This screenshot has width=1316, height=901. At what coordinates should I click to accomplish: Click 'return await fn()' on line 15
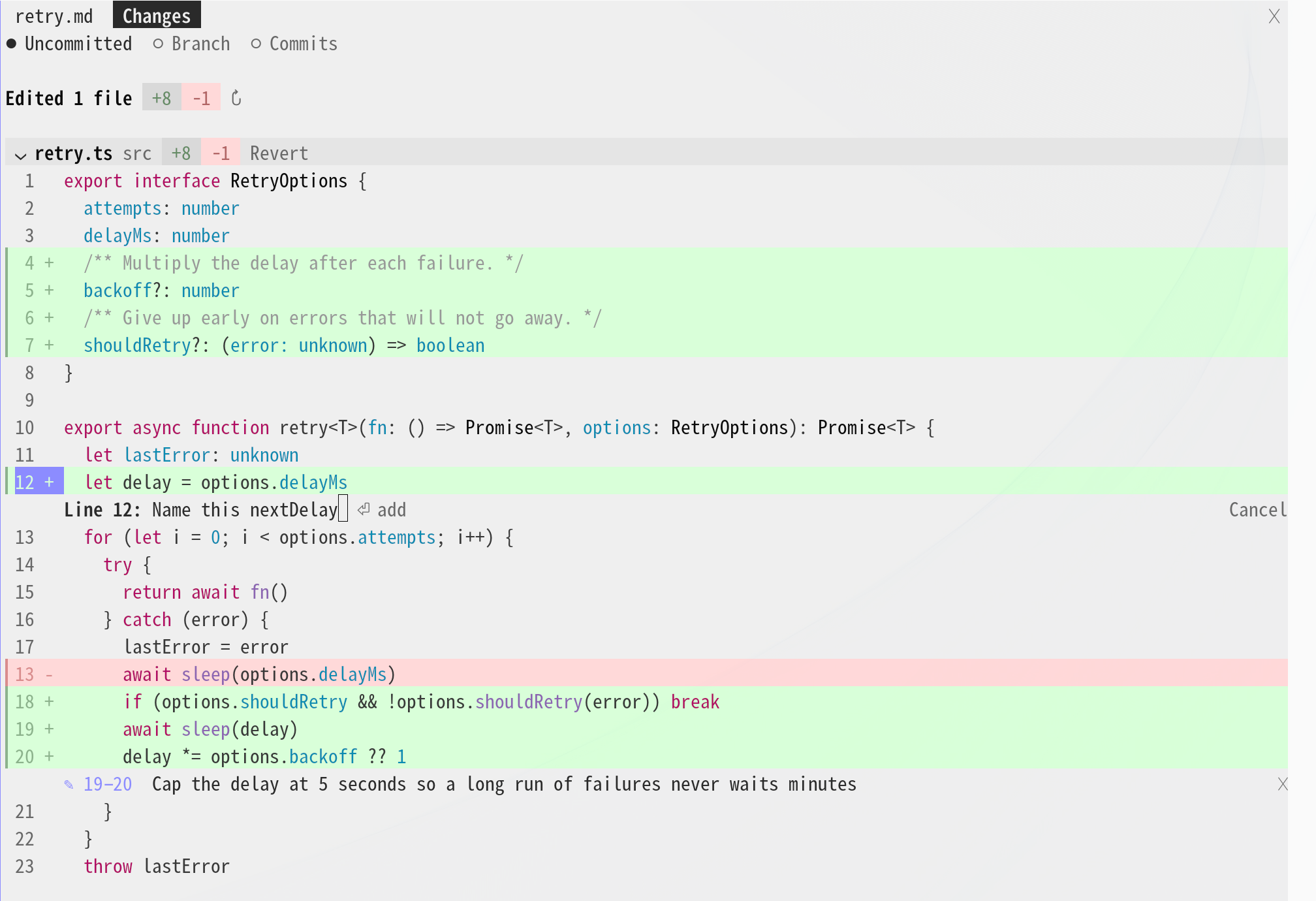coord(206,592)
